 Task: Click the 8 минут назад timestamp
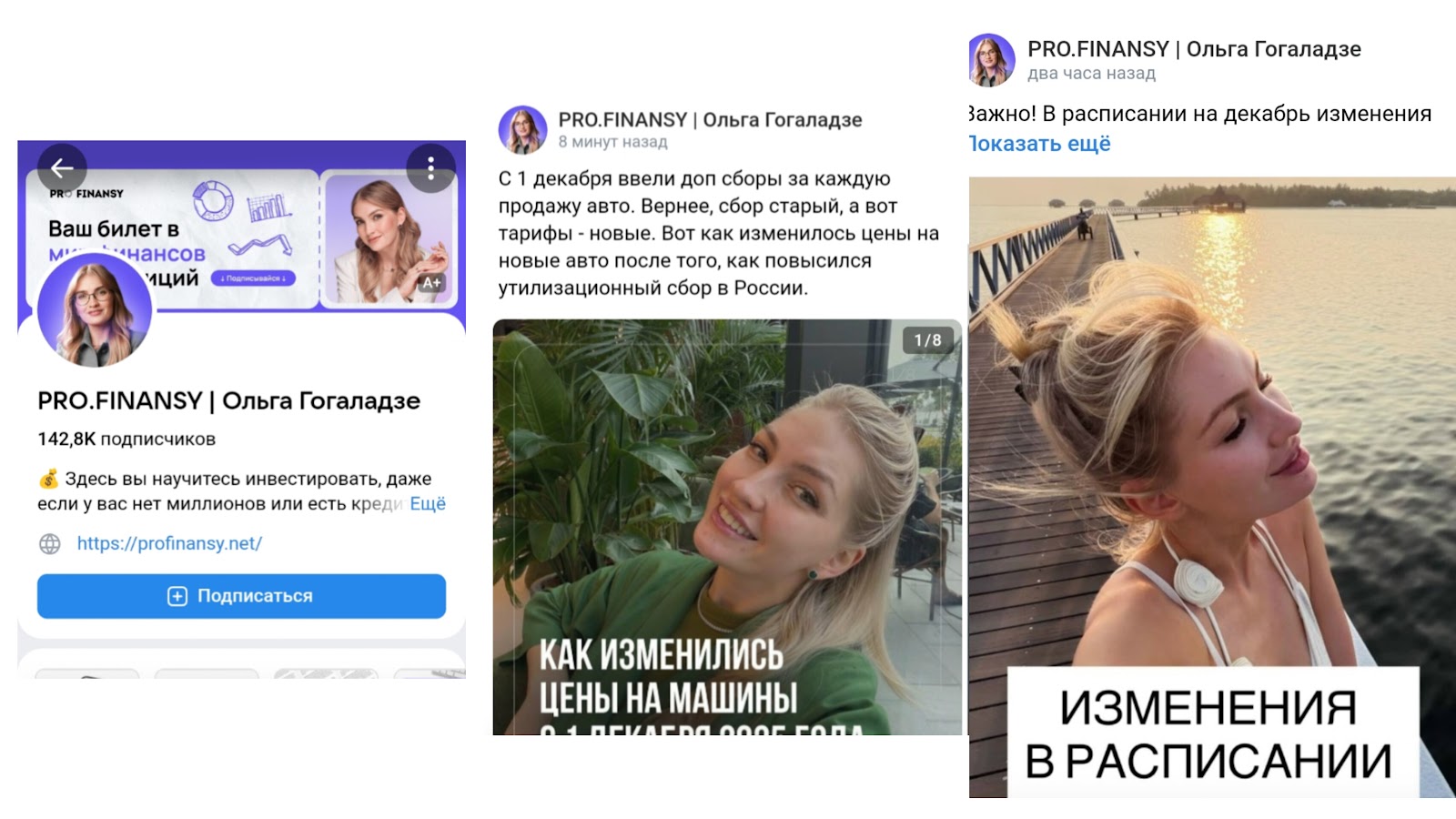[612, 142]
